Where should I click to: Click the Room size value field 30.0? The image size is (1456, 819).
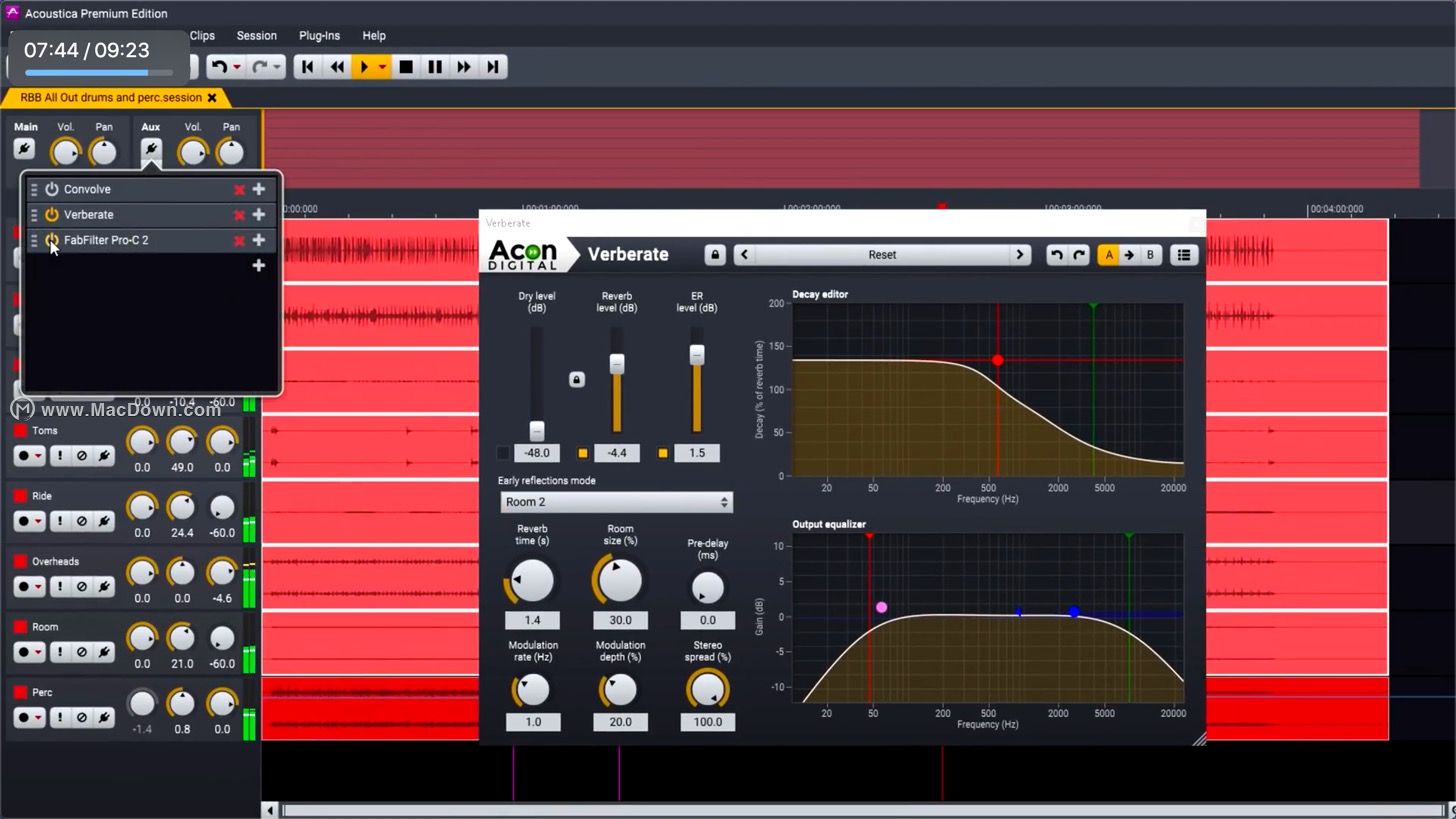tap(620, 620)
